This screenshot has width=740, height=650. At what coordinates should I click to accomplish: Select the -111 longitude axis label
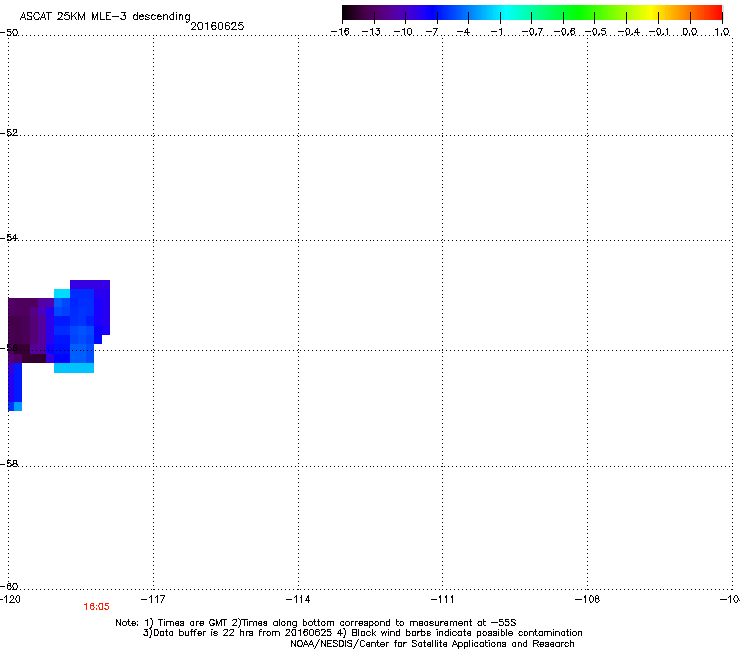443,599
